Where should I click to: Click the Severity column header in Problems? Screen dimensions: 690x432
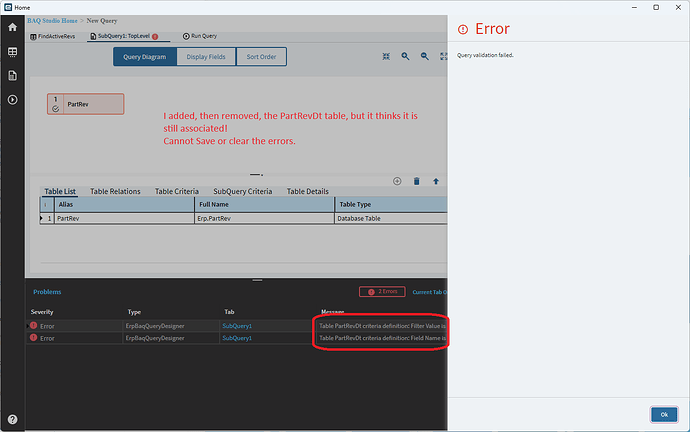point(42,312)
